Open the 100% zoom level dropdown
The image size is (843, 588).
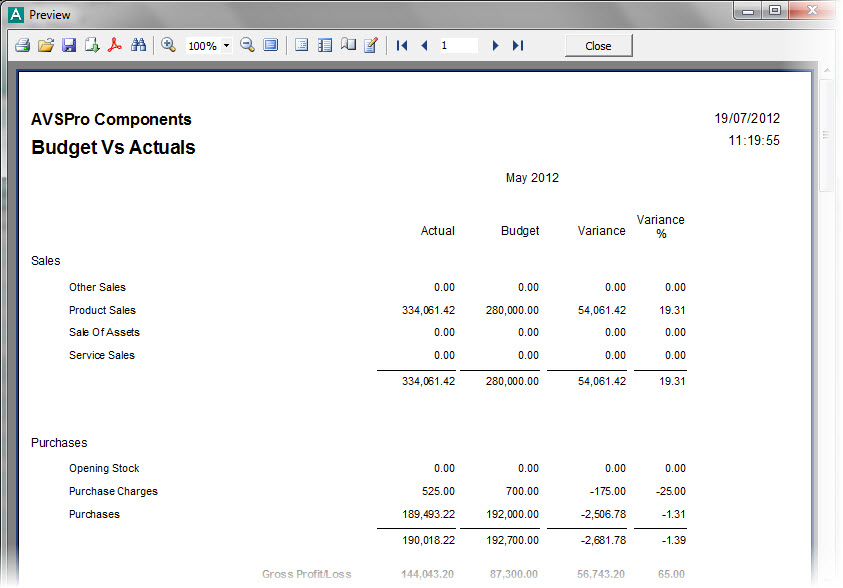(227, 46)
